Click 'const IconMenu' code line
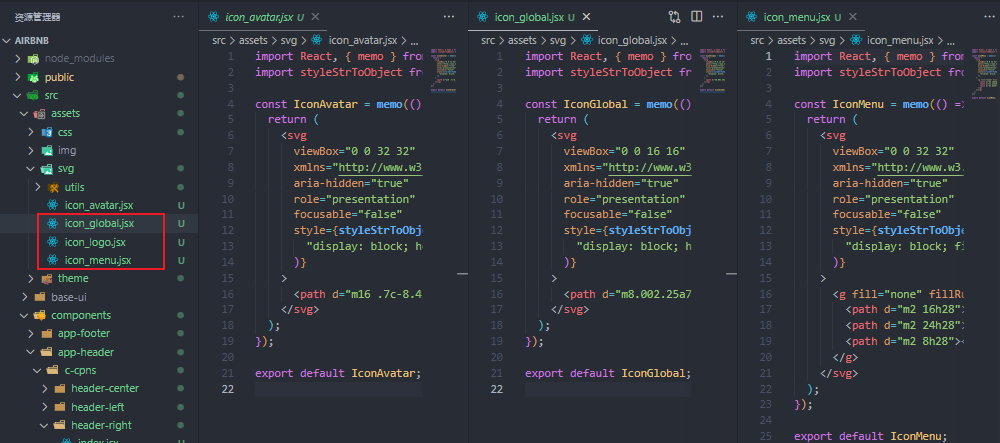This screenshot has width=1000, height=443. pos(879,105)
